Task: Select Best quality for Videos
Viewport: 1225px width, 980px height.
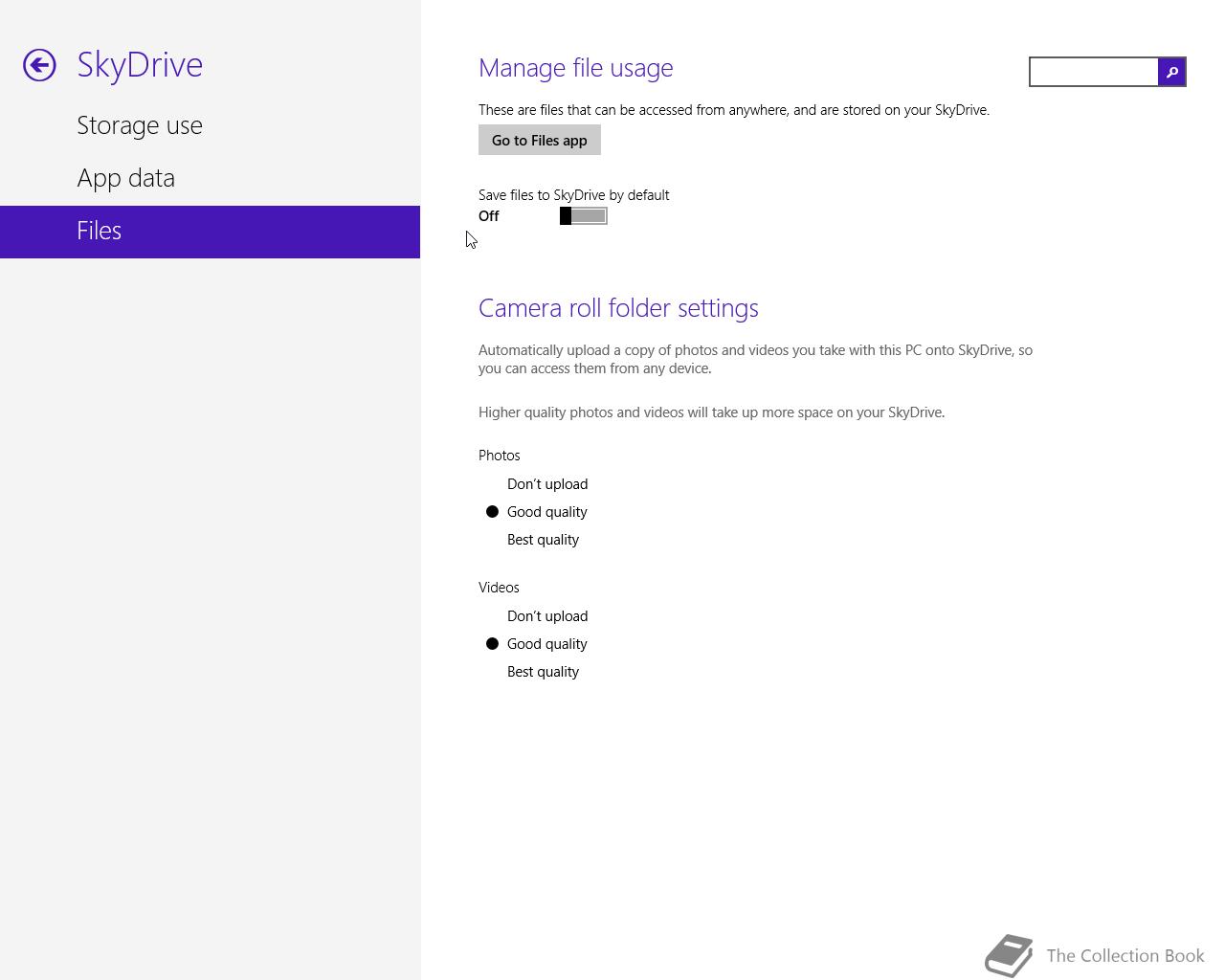Action: 533,672
